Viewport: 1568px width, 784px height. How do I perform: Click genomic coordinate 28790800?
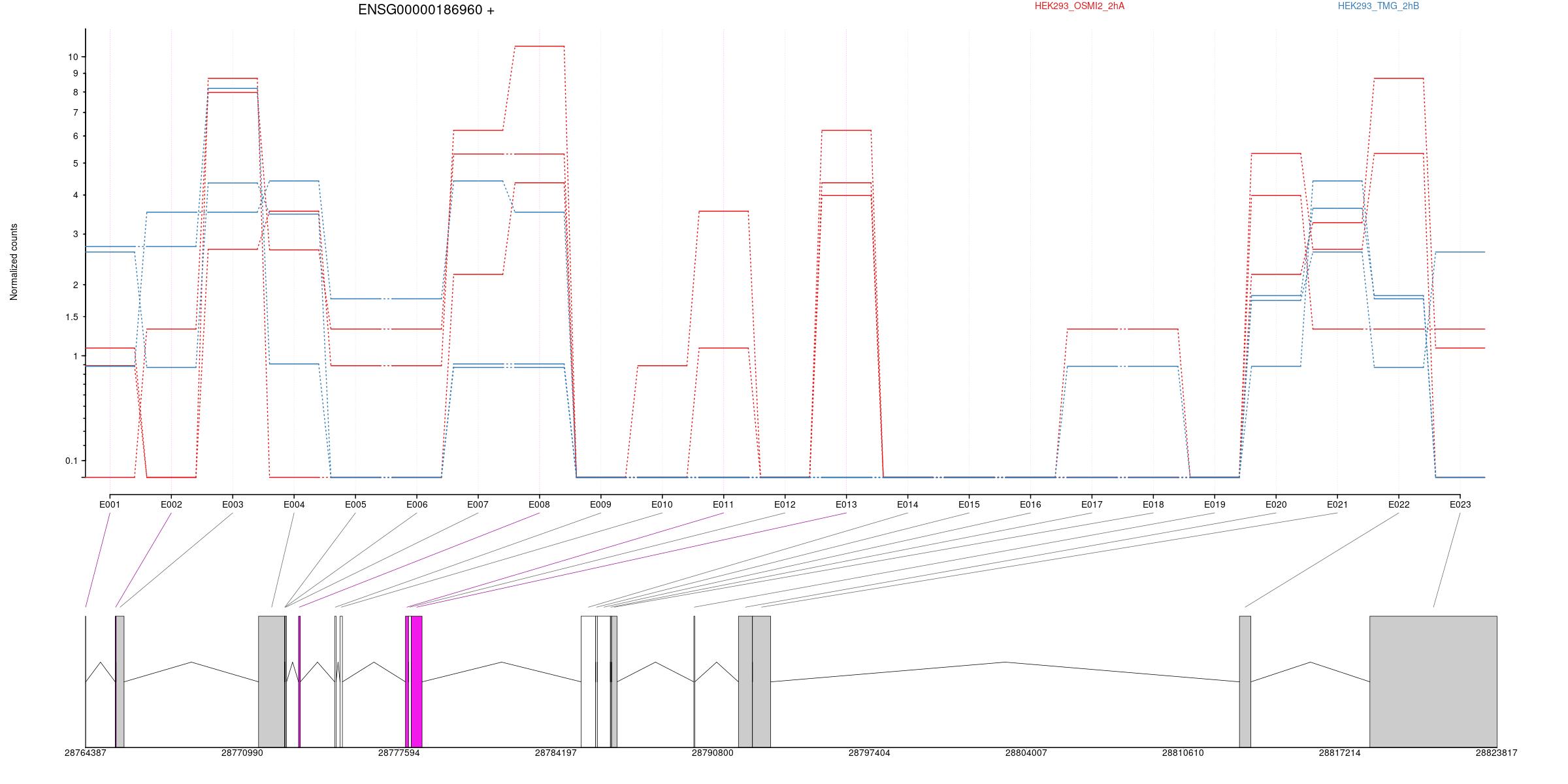point(713,753)
